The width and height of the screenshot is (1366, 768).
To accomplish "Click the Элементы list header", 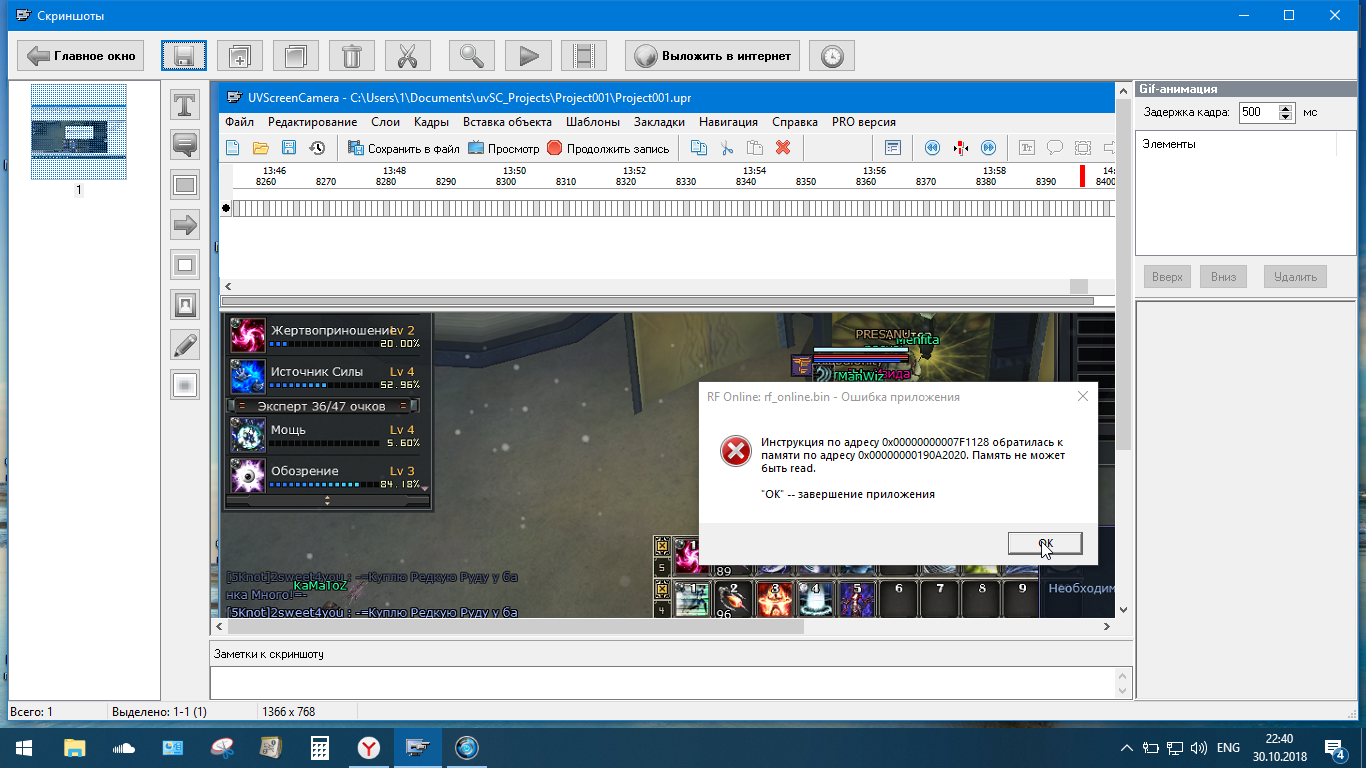I will 1237,144.
